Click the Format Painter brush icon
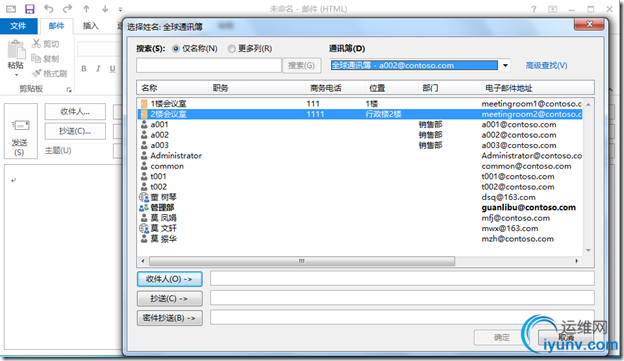 tap(37, 73)
